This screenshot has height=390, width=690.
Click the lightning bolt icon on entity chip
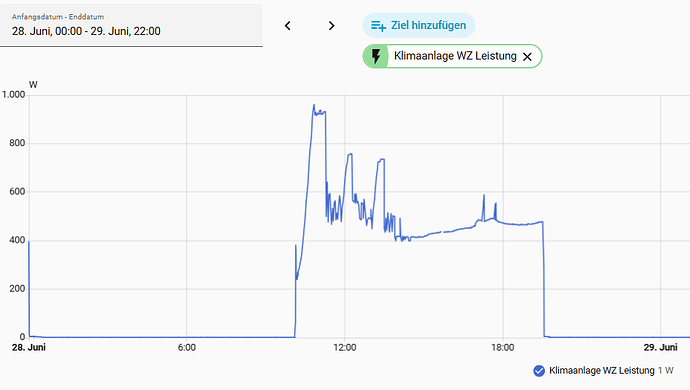point(376,56)
